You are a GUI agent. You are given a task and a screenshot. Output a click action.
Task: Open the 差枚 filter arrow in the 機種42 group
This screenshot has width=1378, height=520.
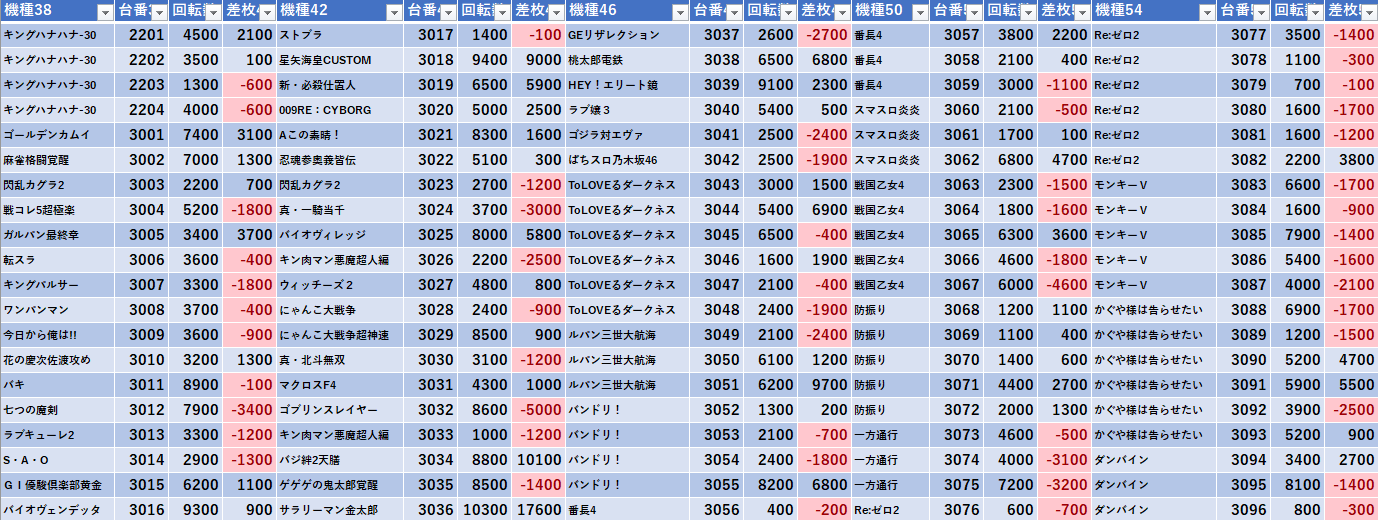[x=557, y=12]
